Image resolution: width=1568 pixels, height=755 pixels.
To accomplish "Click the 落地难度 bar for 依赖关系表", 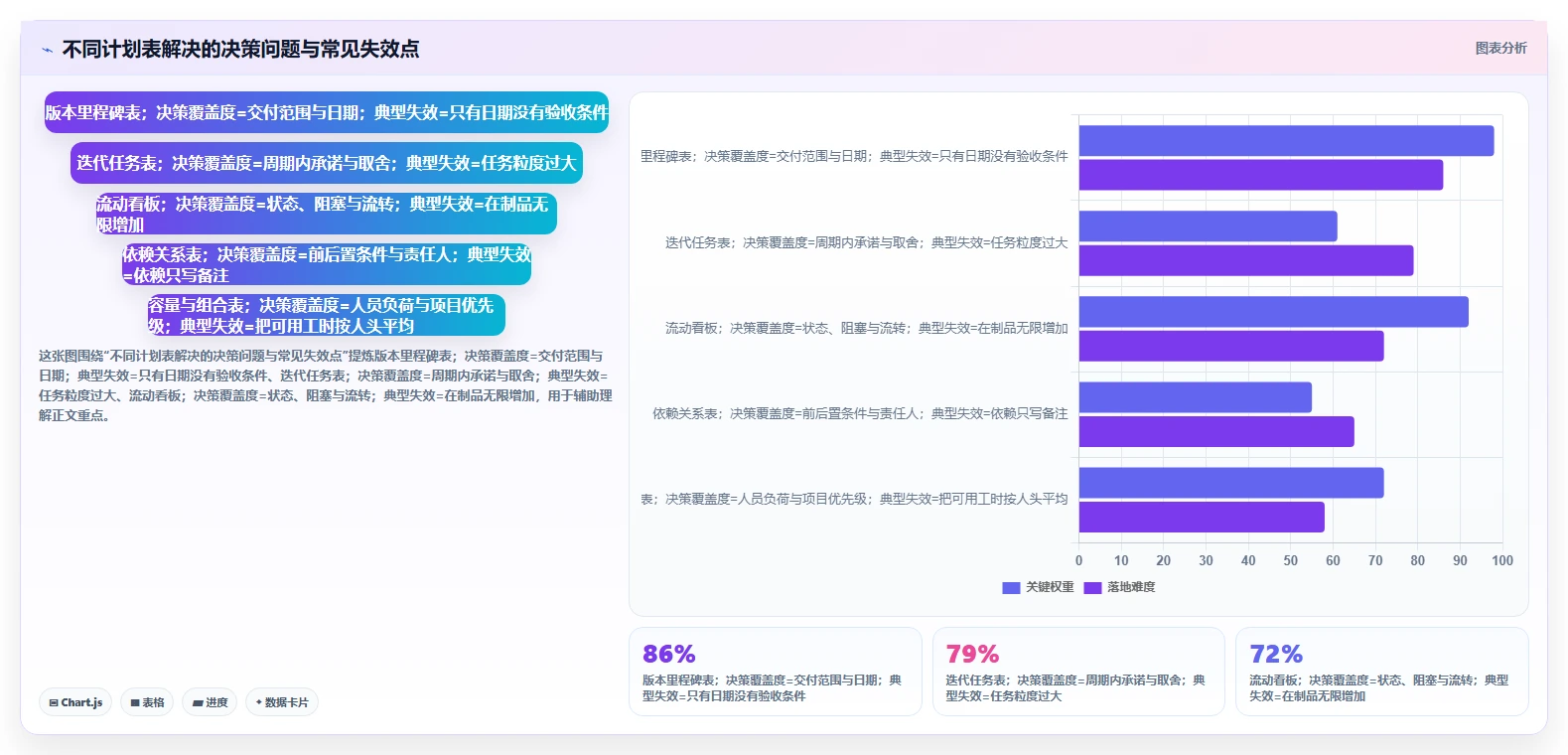I will (x=1216, y=431).
